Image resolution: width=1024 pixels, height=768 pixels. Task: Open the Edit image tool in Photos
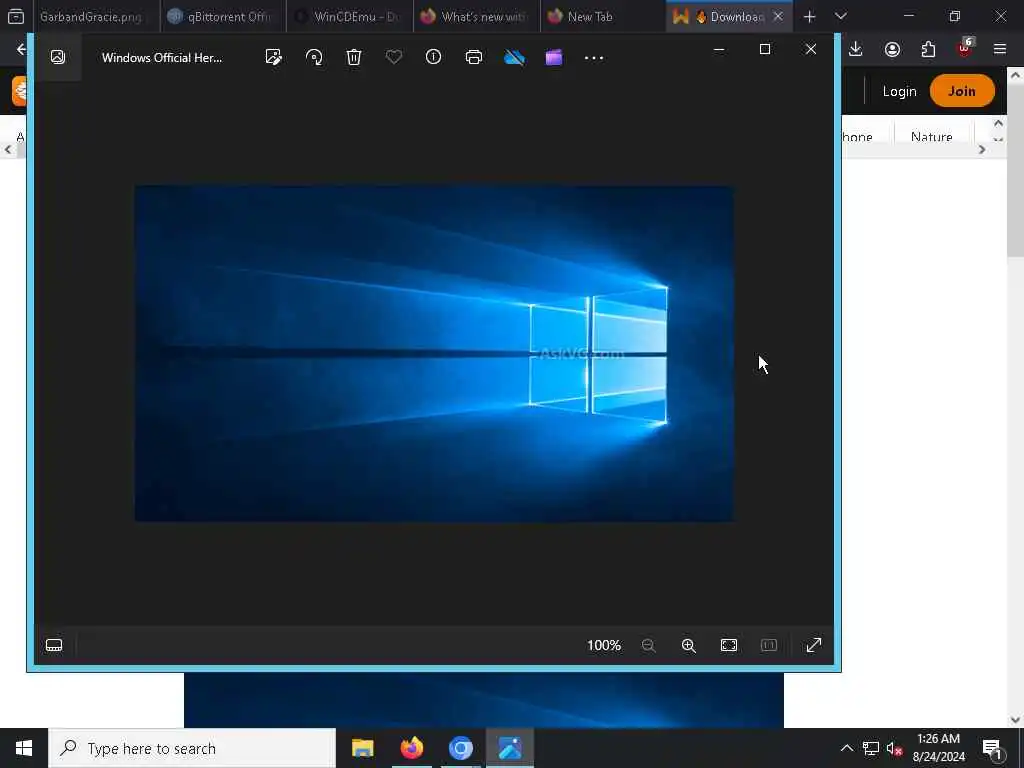coord(274,57)
